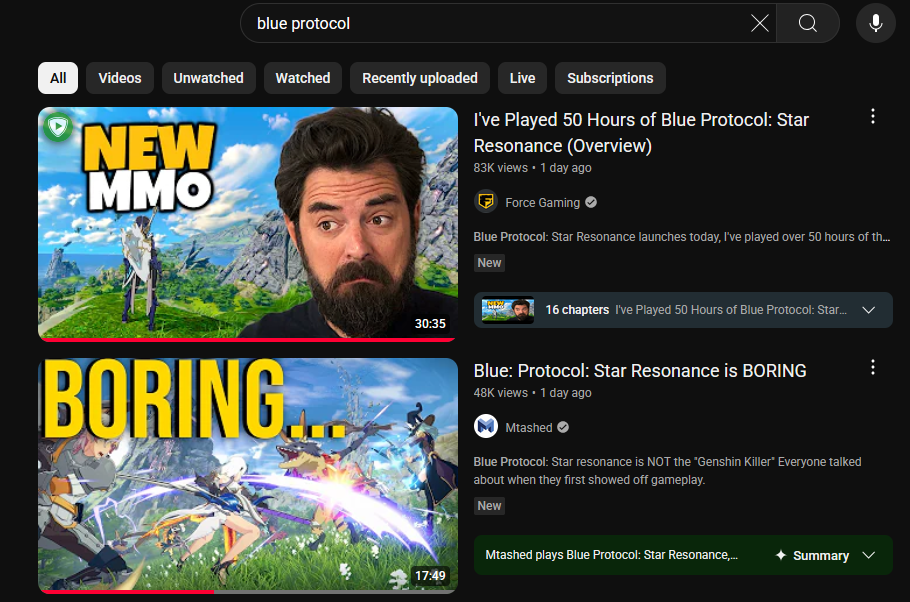Image resolution: width=910 pixels, height=602 pixels.
Task: Select the Videos filter chip
Action: [120, 78]
